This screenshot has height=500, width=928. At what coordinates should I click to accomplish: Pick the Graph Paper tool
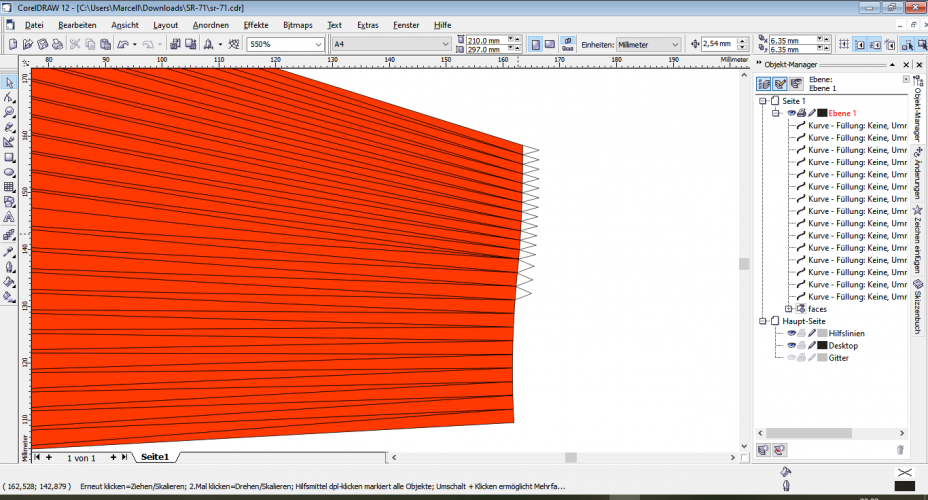tap(9, 187)
